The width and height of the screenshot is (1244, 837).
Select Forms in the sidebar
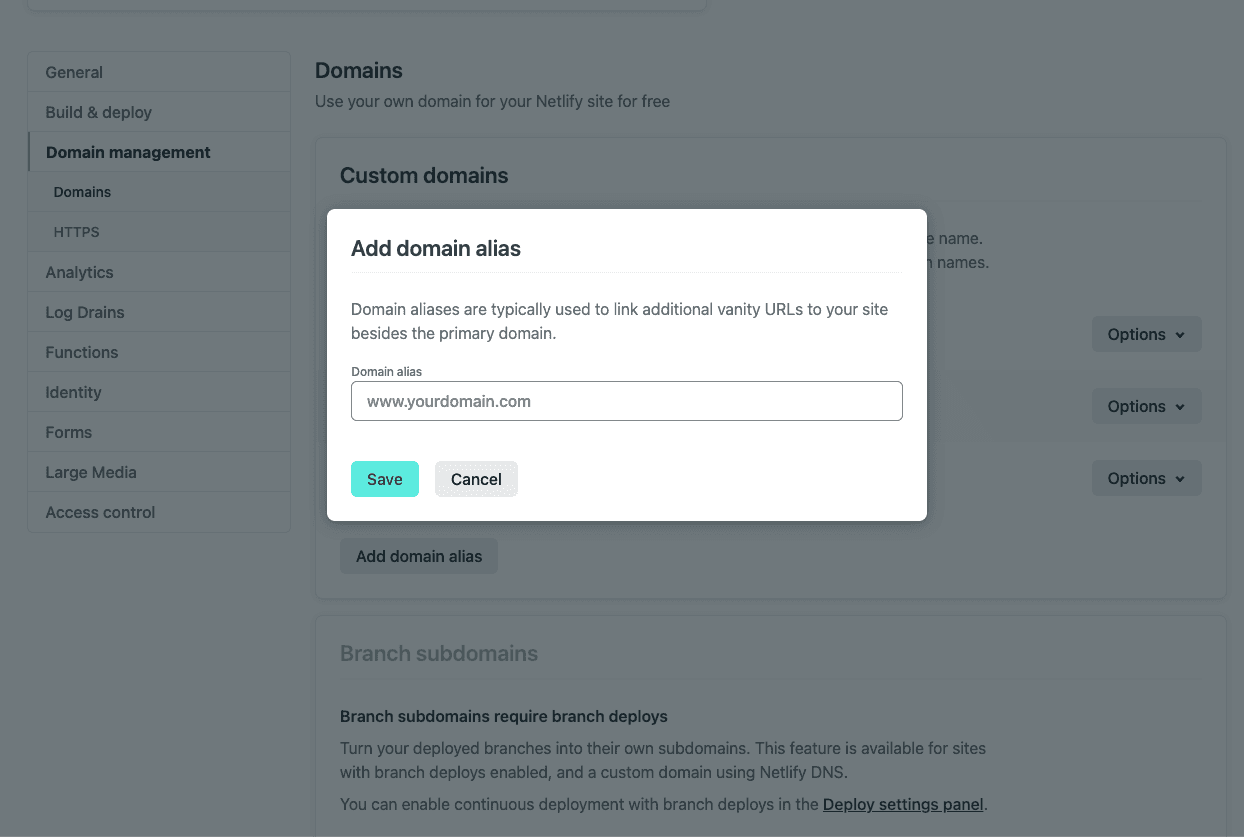point(68,432)
